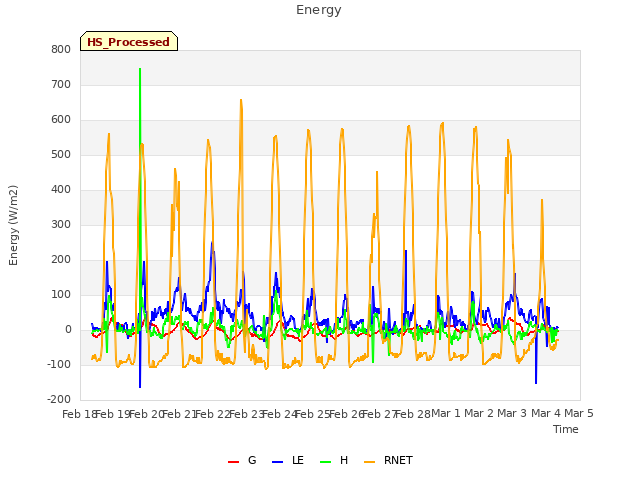Viewport: 640px width, 480px height.
Task: Click the 400 y-axis tick label
Action: 61,189
